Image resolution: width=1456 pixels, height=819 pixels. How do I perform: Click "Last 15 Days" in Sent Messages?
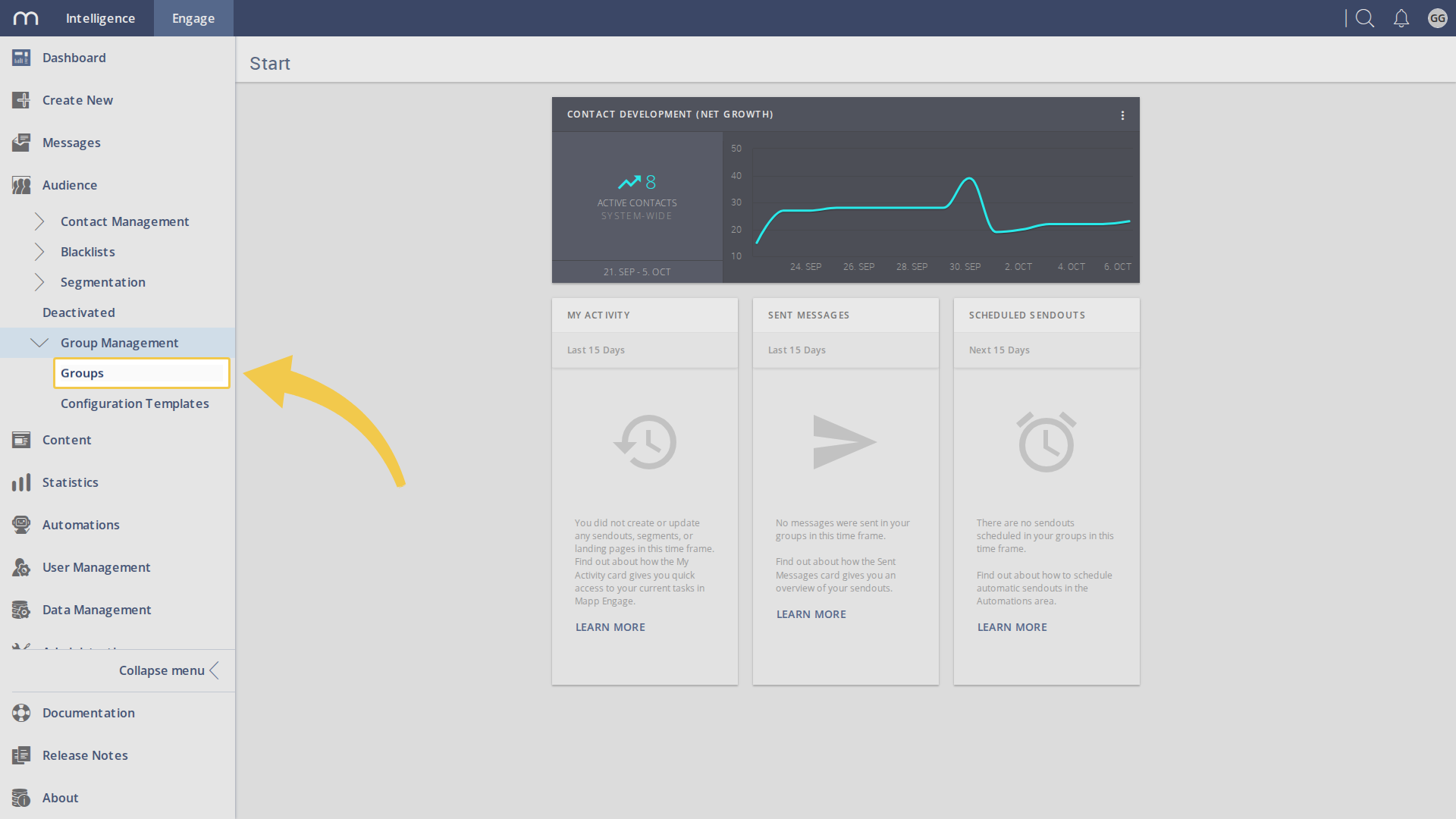797,350
